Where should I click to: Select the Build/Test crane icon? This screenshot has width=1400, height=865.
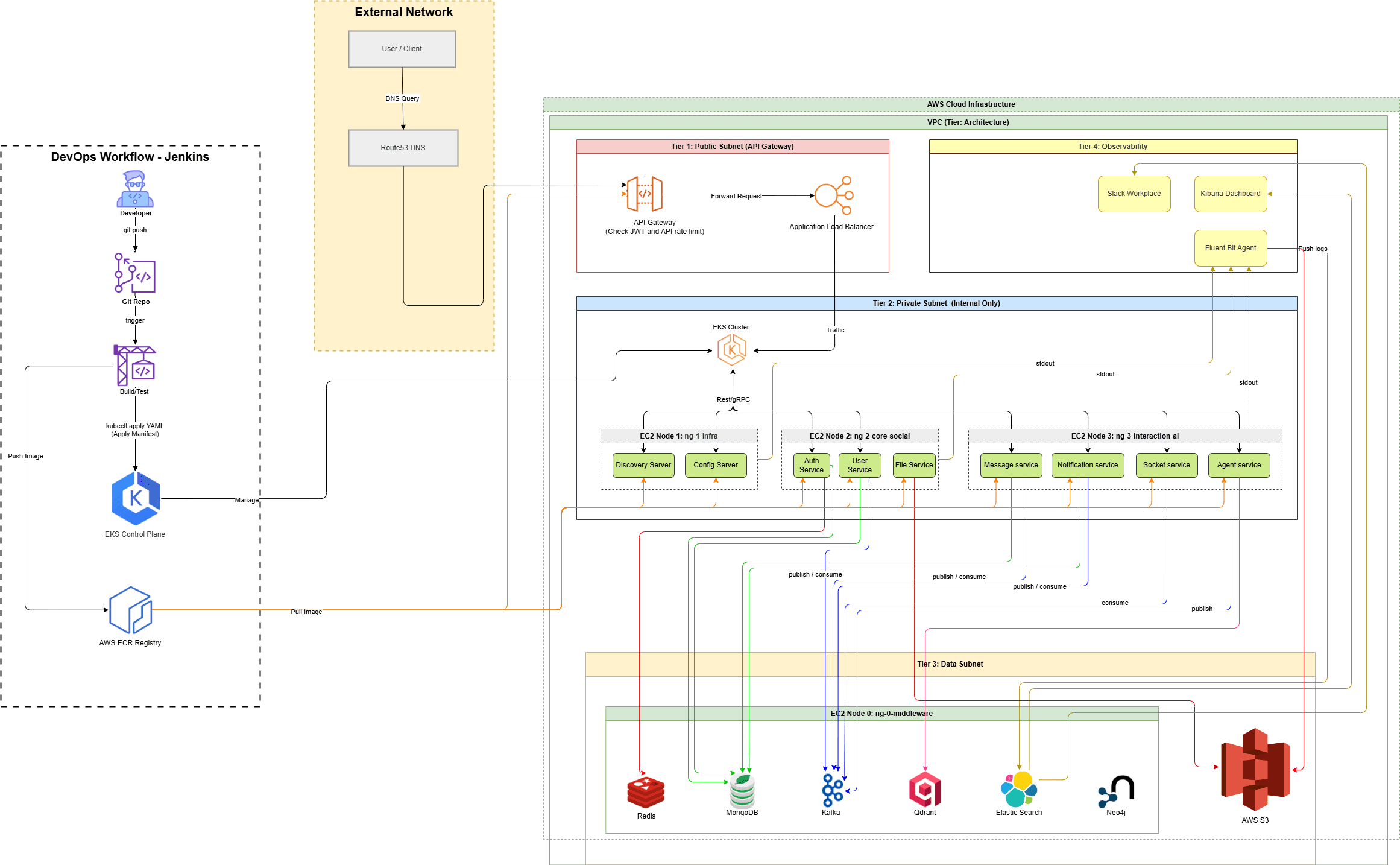[135, 366]
